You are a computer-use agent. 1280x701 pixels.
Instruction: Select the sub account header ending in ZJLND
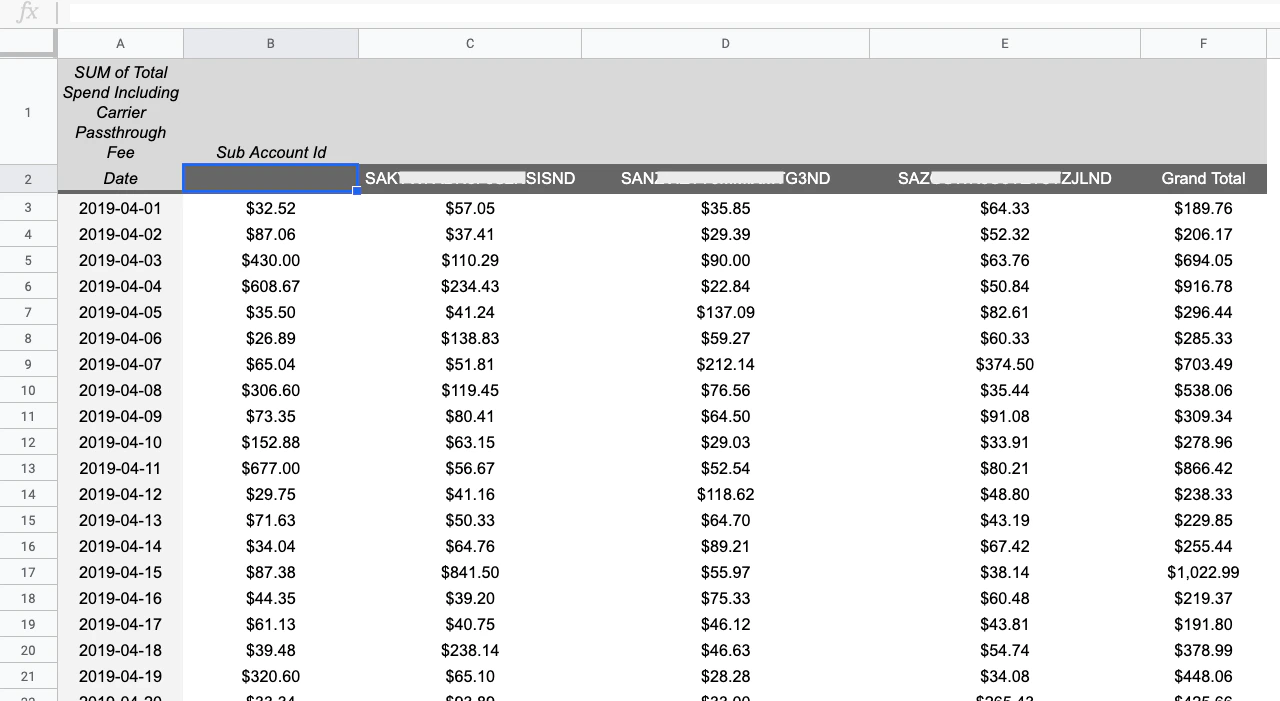point(1004,178)
